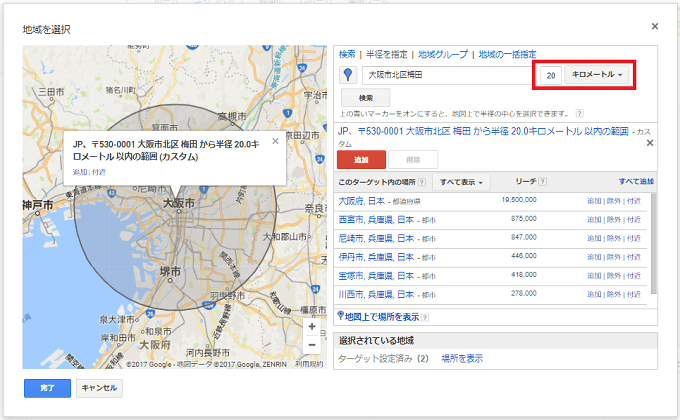Viewport: 680px width, 420px height.
Task: Click 除外 in the 大阪府 row
Action: point(614,201)
